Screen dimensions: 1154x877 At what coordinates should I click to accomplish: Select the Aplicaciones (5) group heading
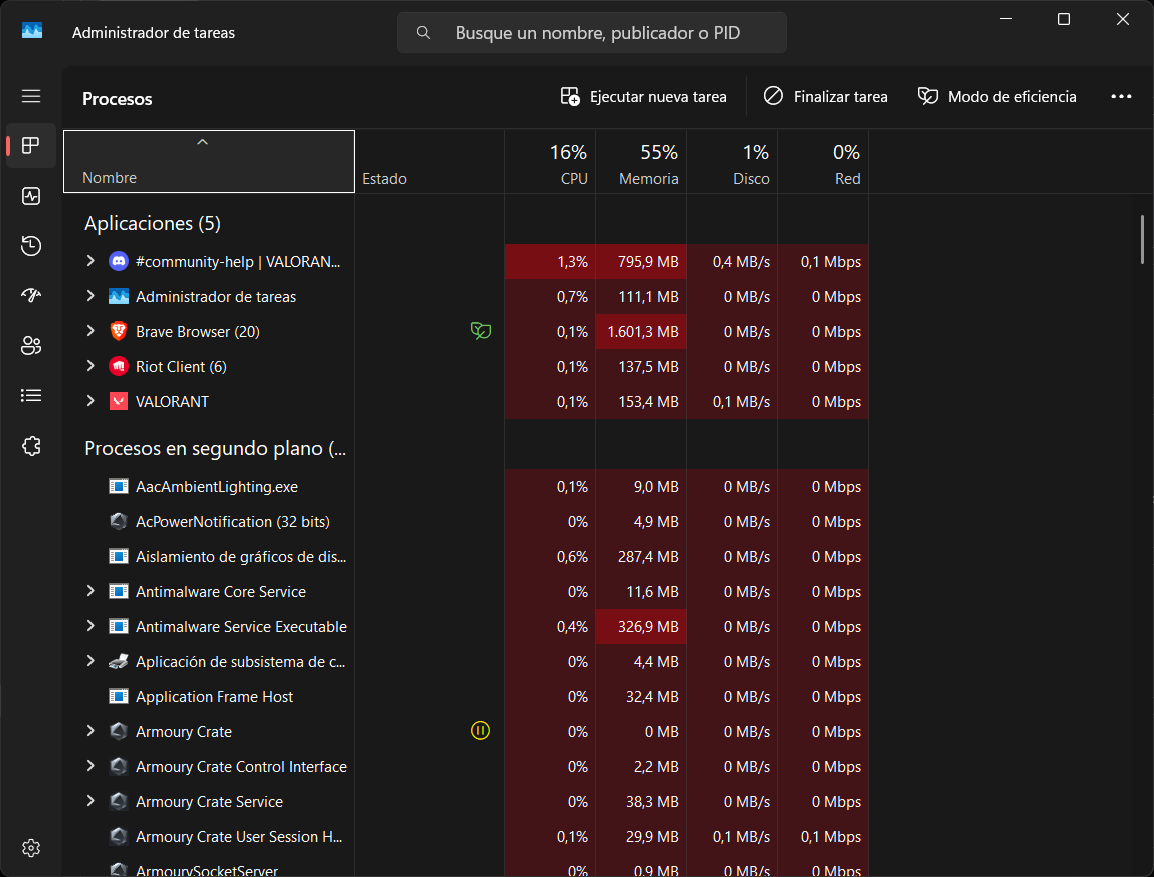pos(152,223)
